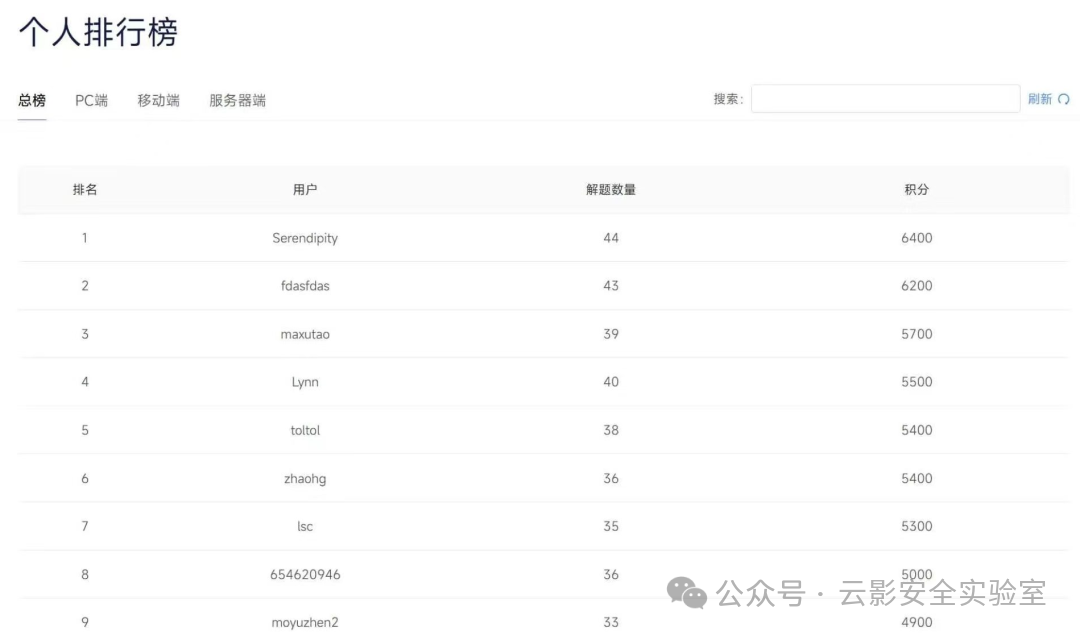The height and width of the screenshot is (636, 1080).
Task: Select the 移动端 tab
Action: click(158, 101)
